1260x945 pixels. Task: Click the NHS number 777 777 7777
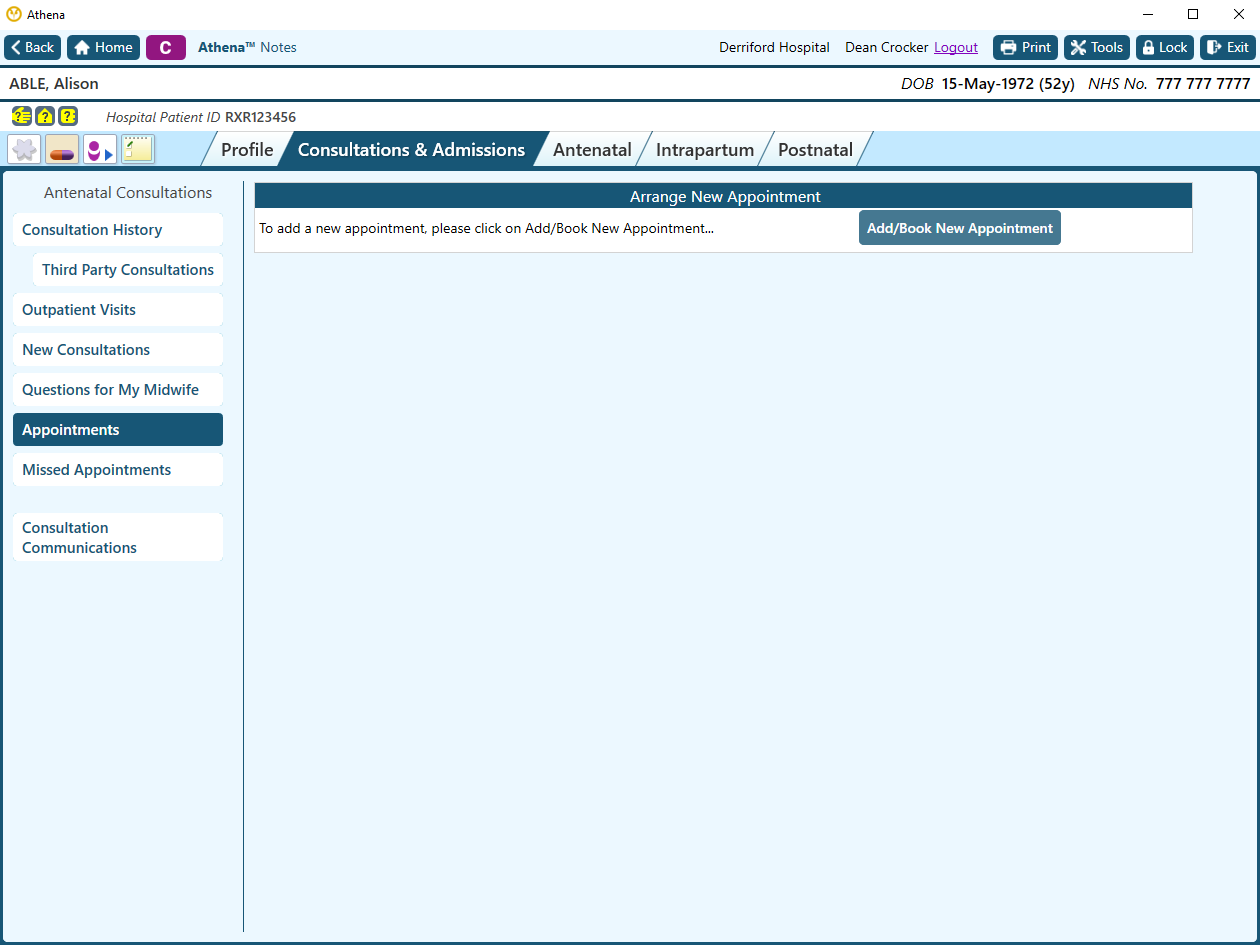pos(1203,84)
